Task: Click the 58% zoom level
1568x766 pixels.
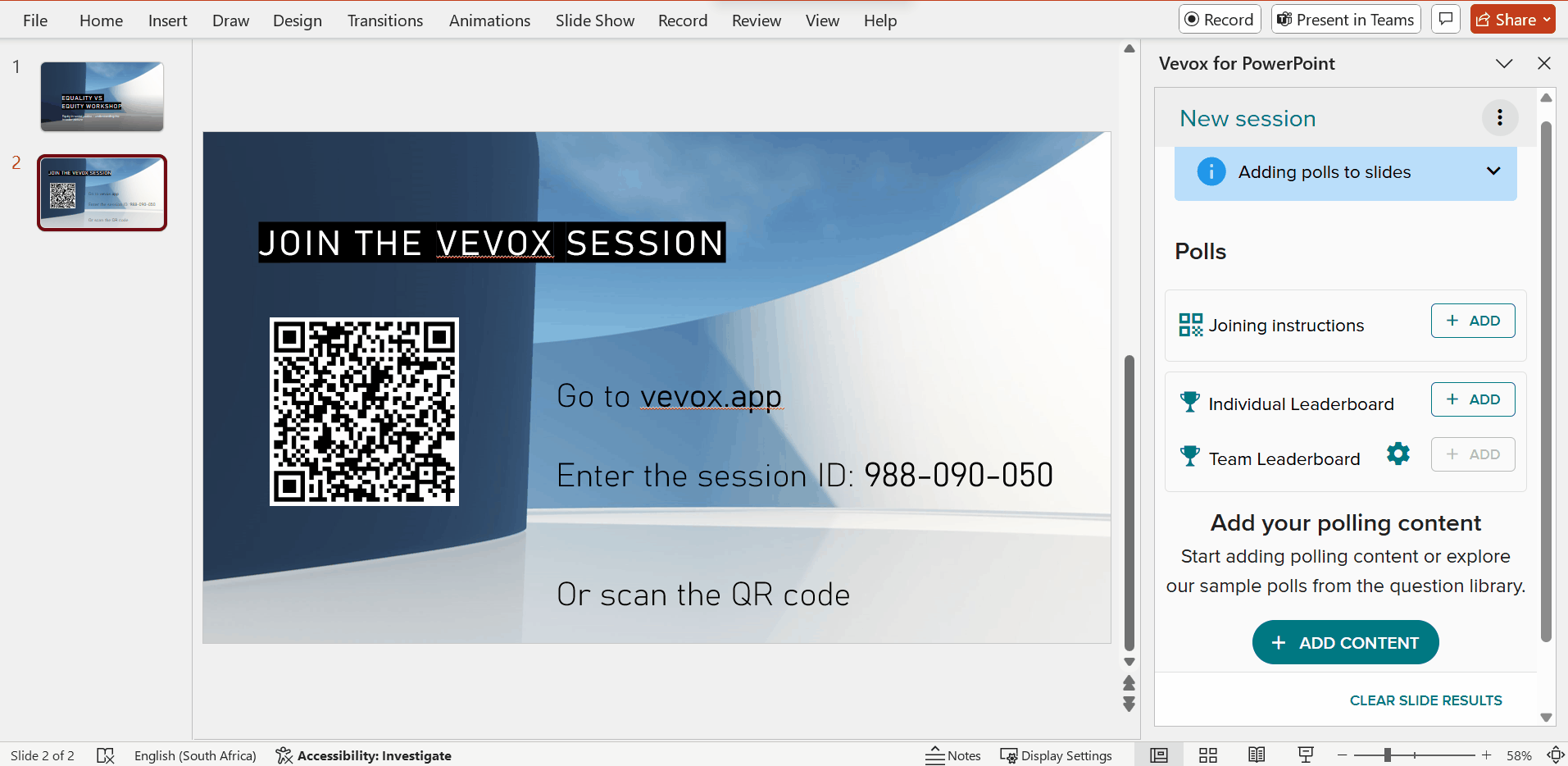Action: coord(1519,755)
